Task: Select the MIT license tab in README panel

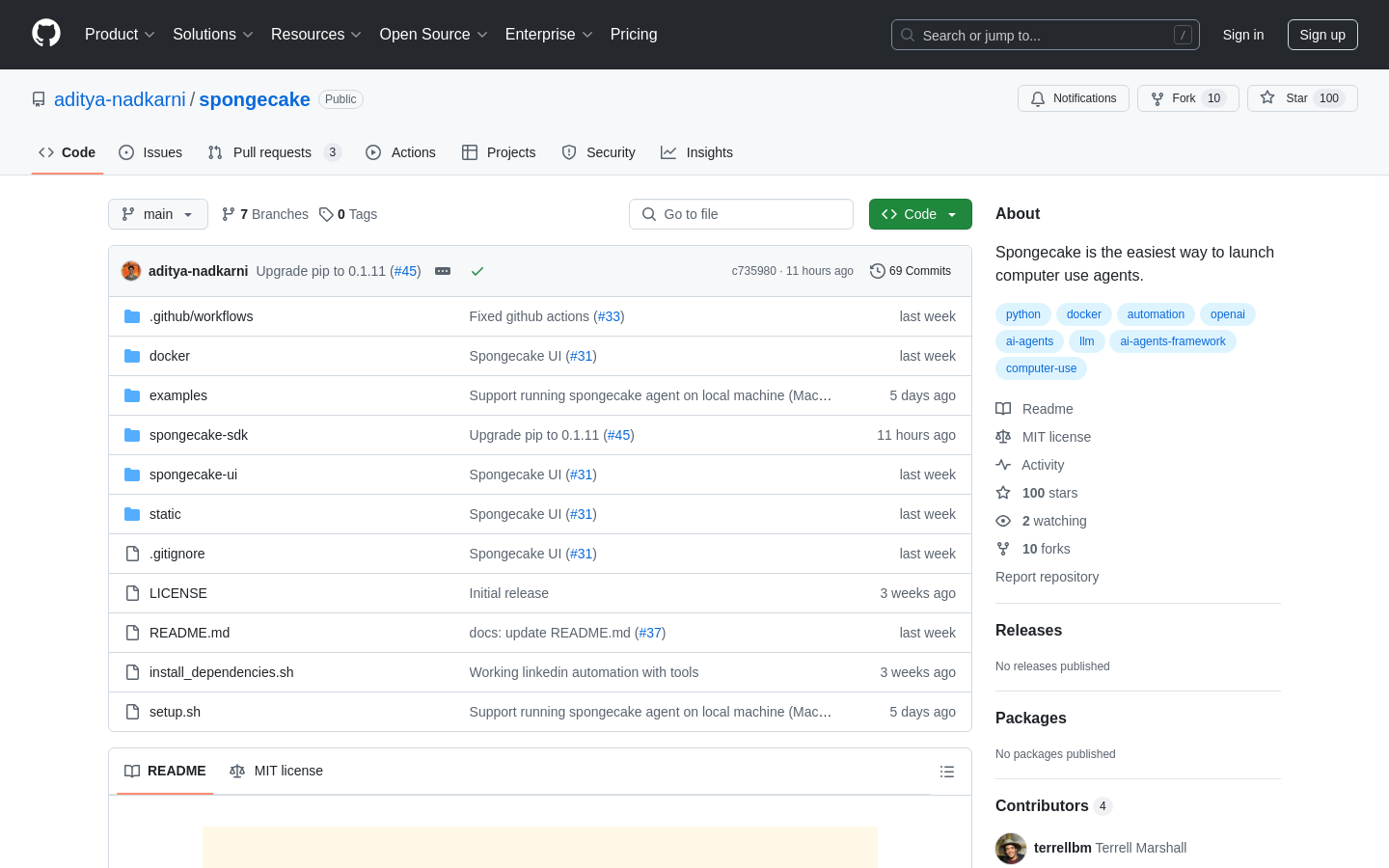Action: click(x=276, y=771)
